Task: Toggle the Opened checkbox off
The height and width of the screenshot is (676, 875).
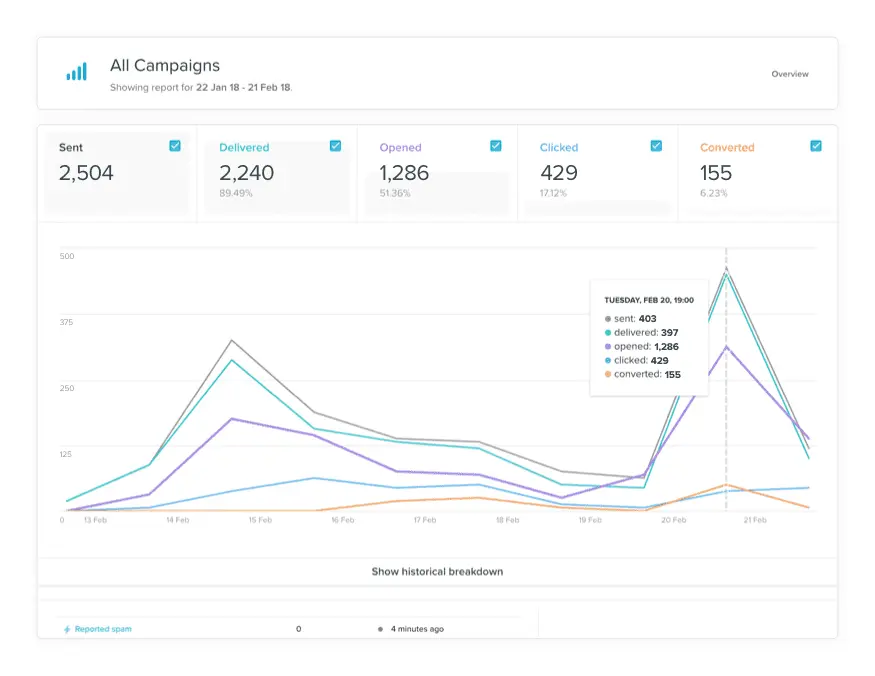Action: point(495,145)
